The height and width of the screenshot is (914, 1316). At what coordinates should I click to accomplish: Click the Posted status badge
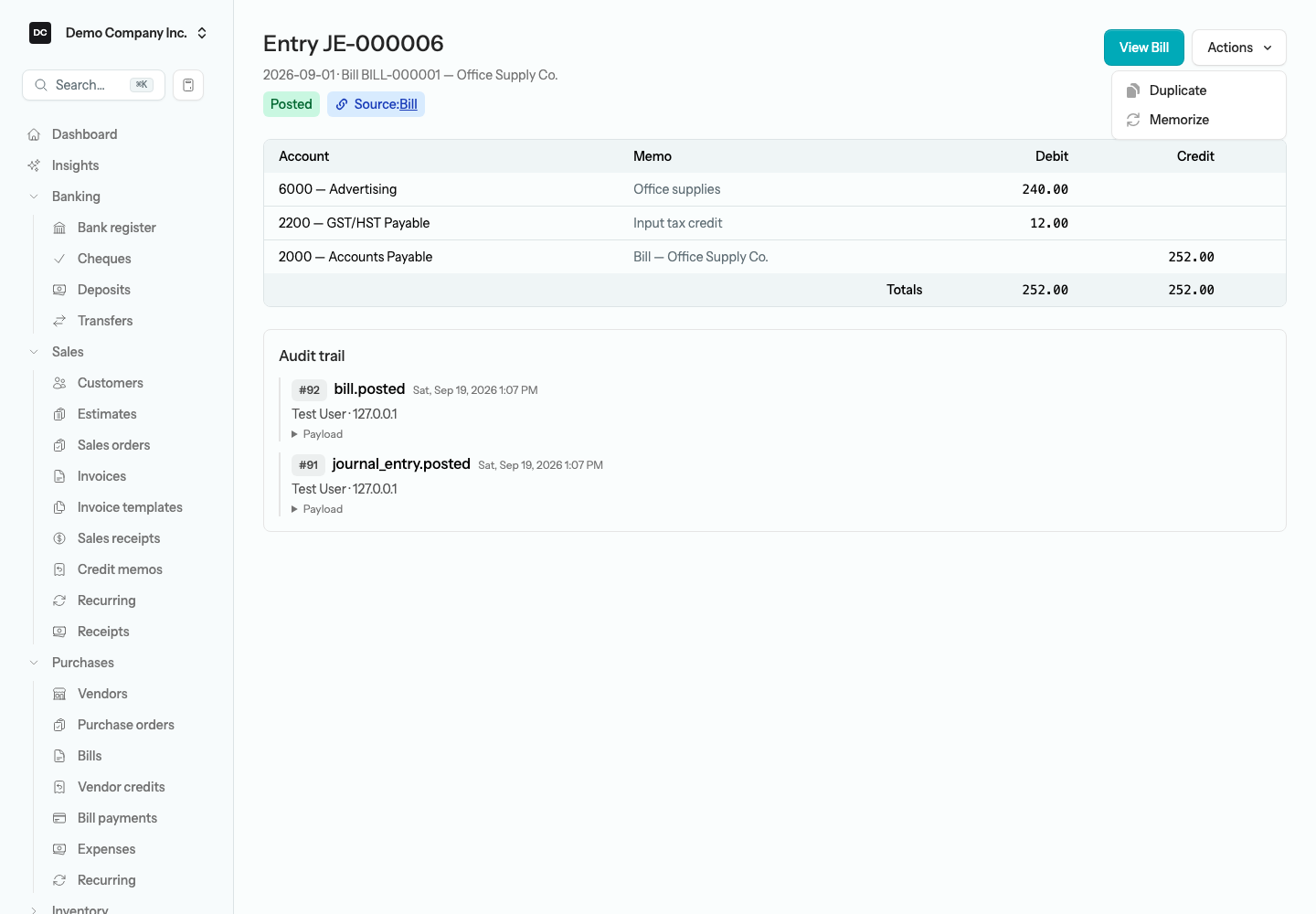[x=292, y=104]
